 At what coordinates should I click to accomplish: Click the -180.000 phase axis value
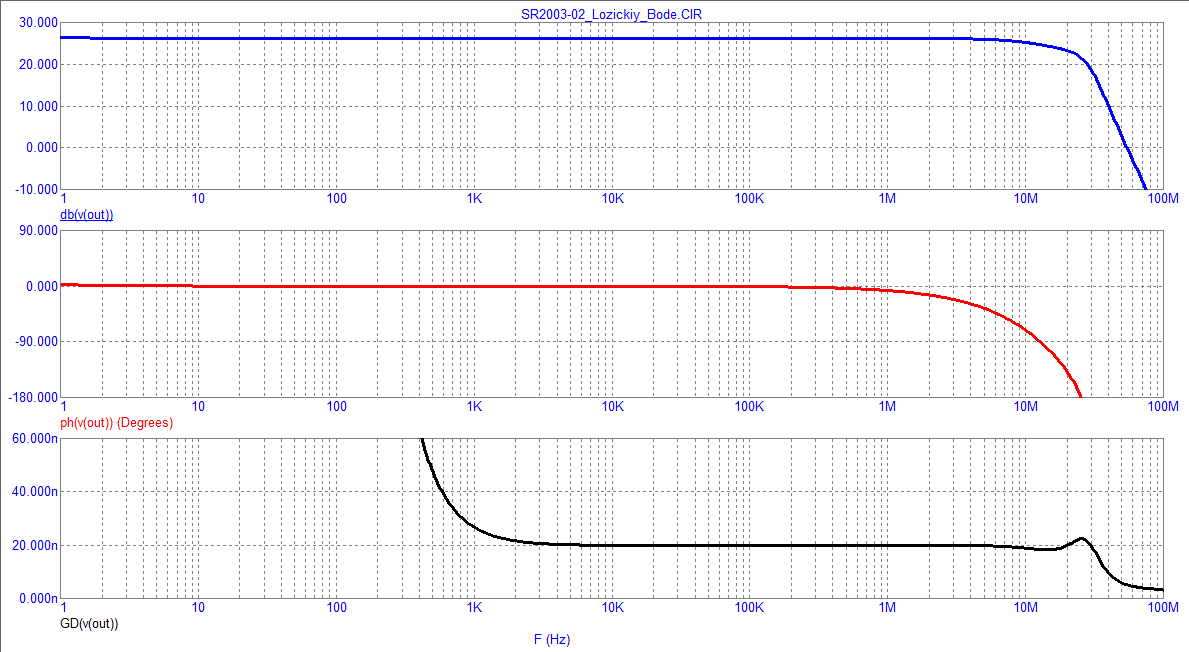click(x=33, y=397)
